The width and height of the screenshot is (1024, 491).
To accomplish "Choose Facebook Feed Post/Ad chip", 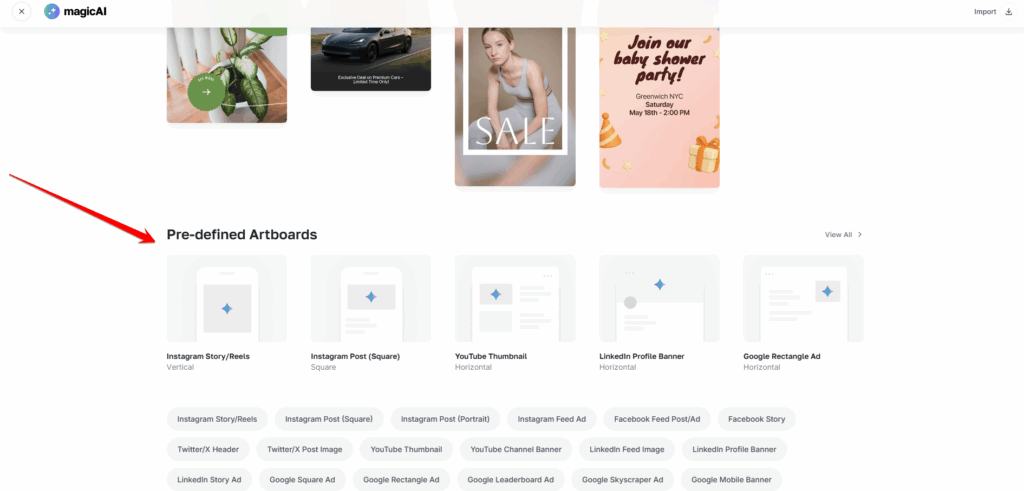I will click(657, 419).
